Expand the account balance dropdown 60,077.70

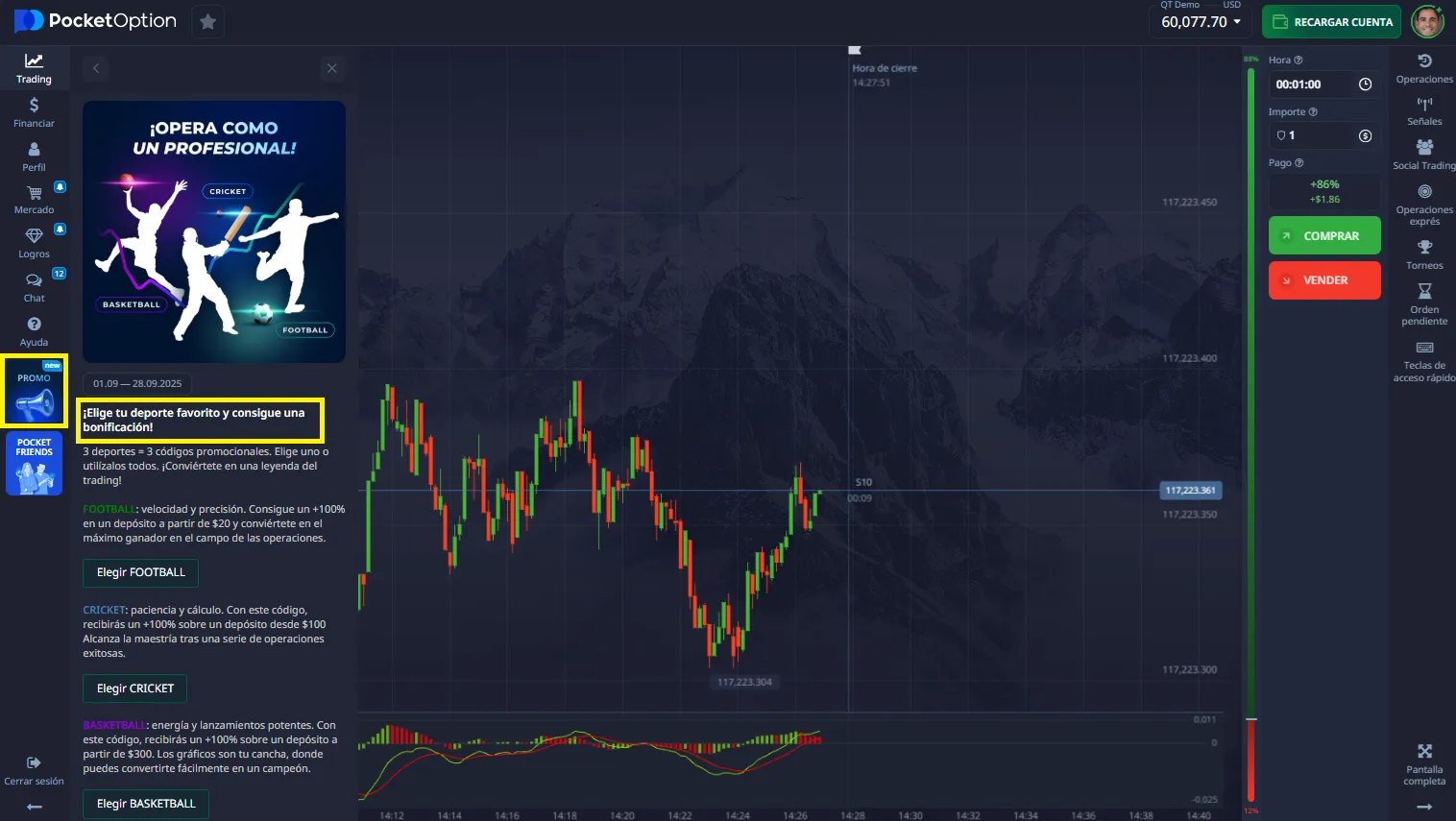[x=1201, y=21]
